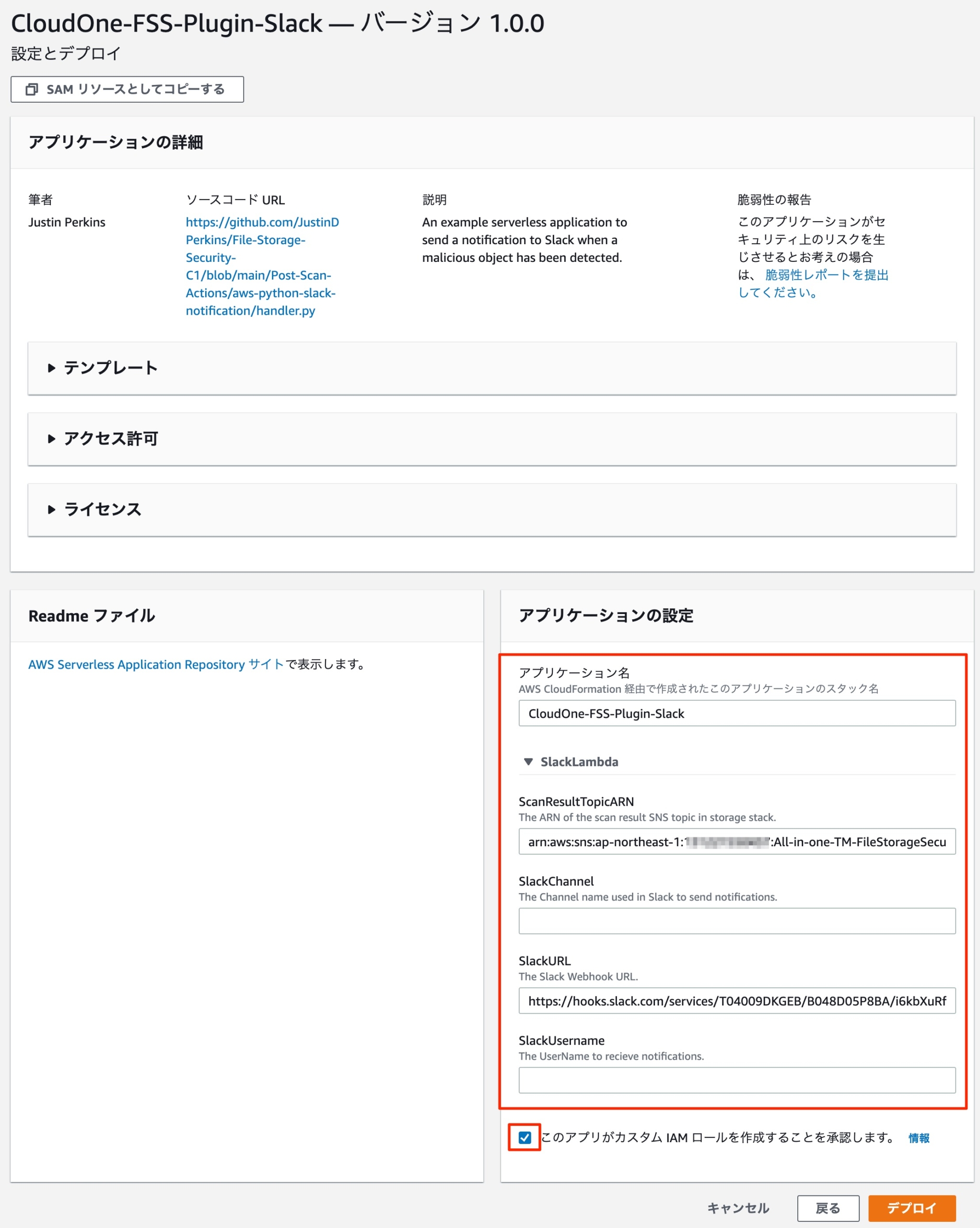Click the CloudOne-FSS-Plugin-Slack page title
This screenshot has width=980, height=1228.
[278, 24]
